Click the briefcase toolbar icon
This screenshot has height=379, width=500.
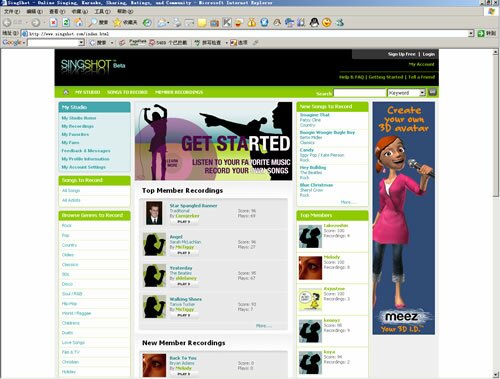214,23
